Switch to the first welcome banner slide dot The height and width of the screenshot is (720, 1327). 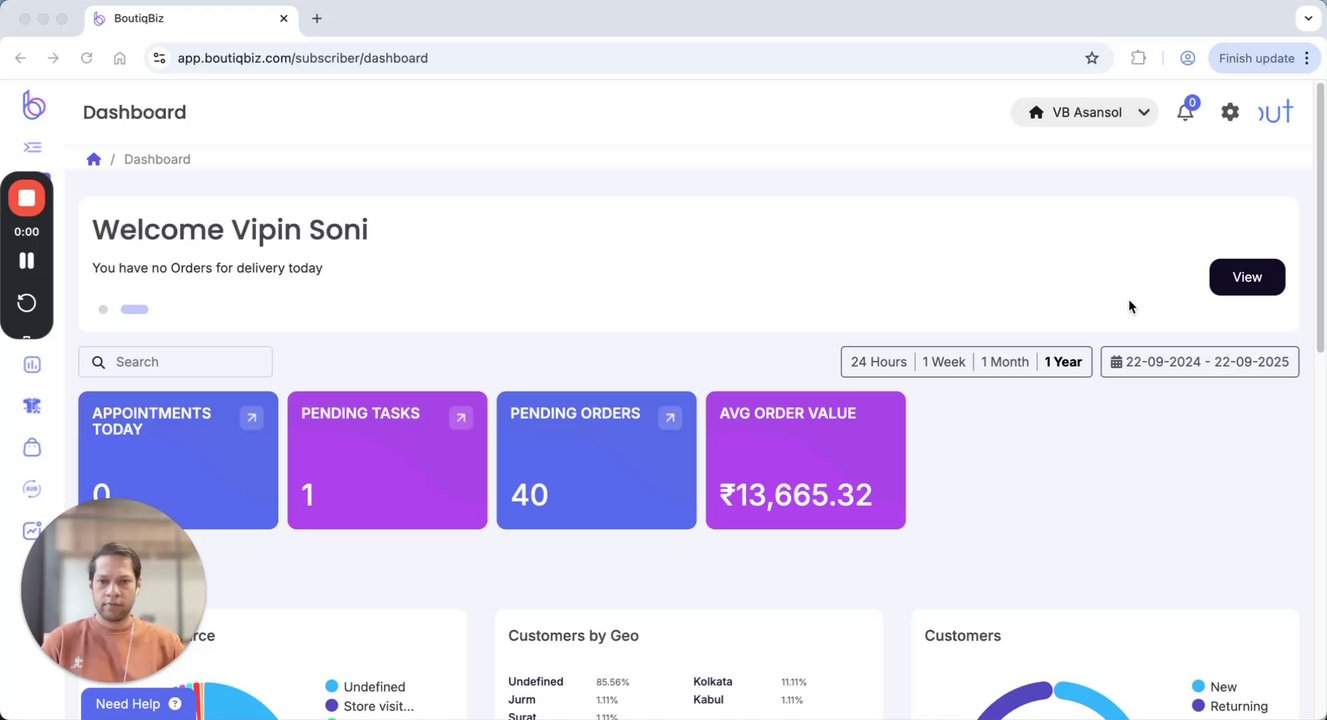103,309
